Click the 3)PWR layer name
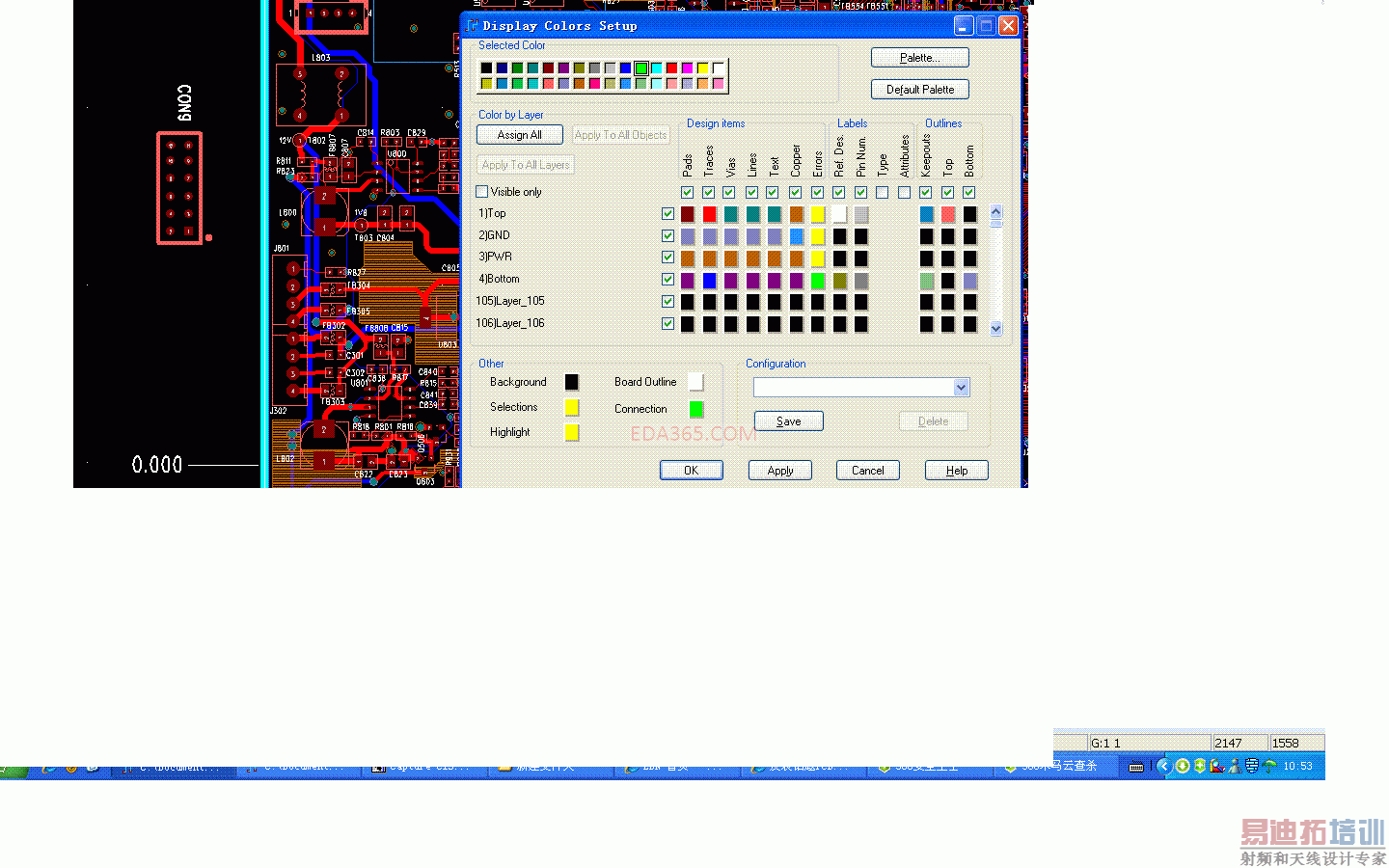1389x868 pixels. tap(496, 258)
